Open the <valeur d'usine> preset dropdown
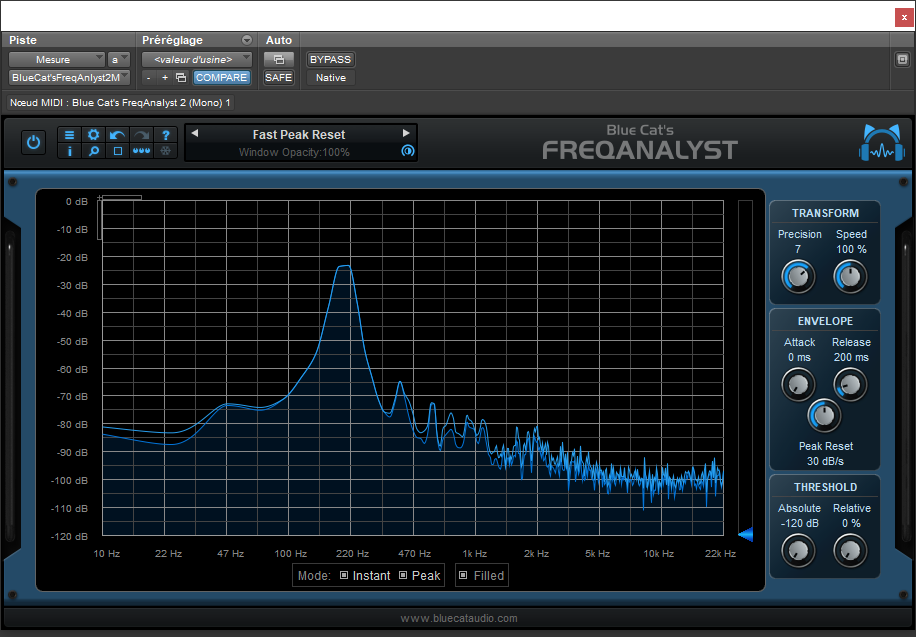The width and height of the screenshot is (916, 637). (x=197, y=60)
